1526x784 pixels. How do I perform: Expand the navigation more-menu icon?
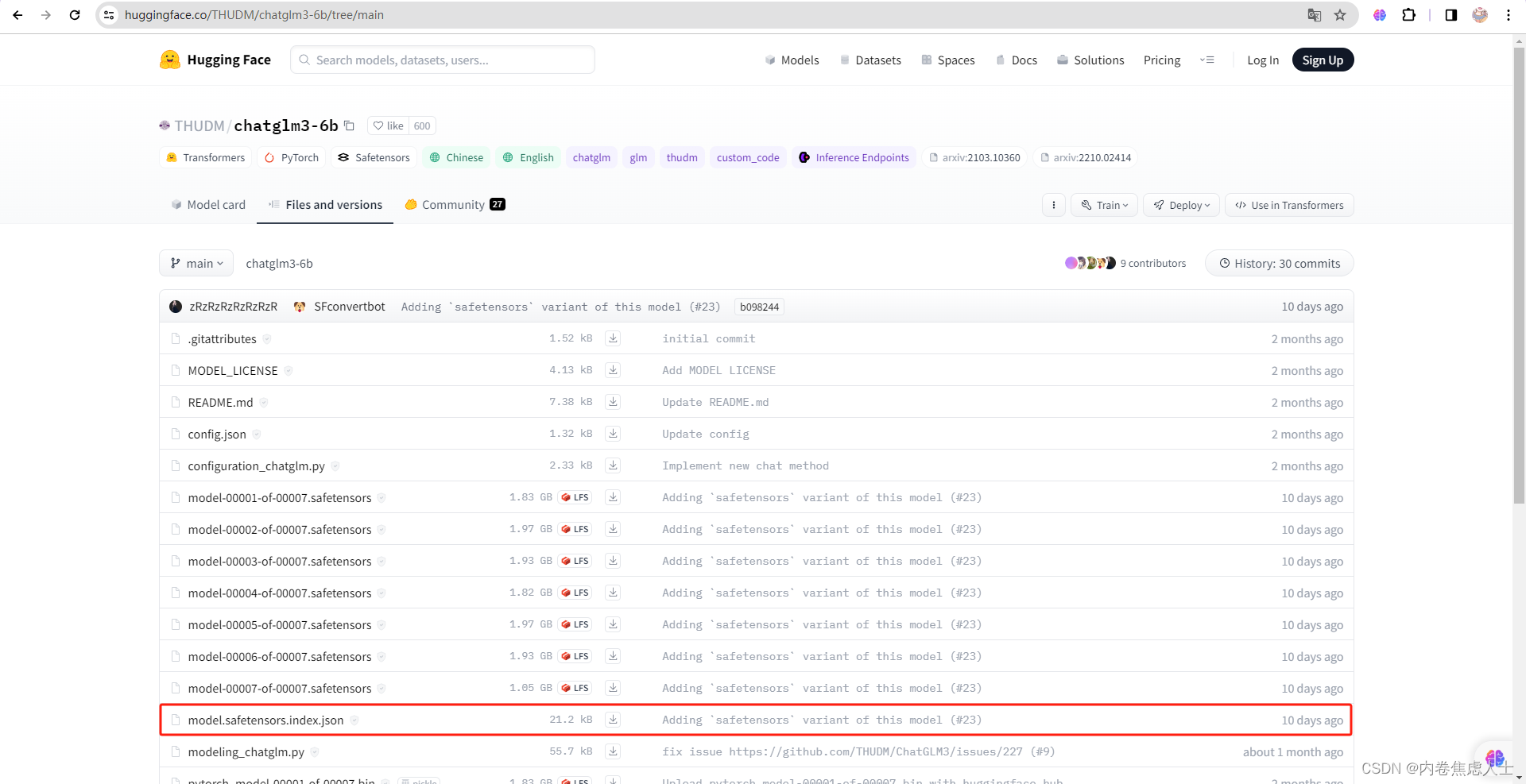pyautogui.click(x=1207, y=60)
